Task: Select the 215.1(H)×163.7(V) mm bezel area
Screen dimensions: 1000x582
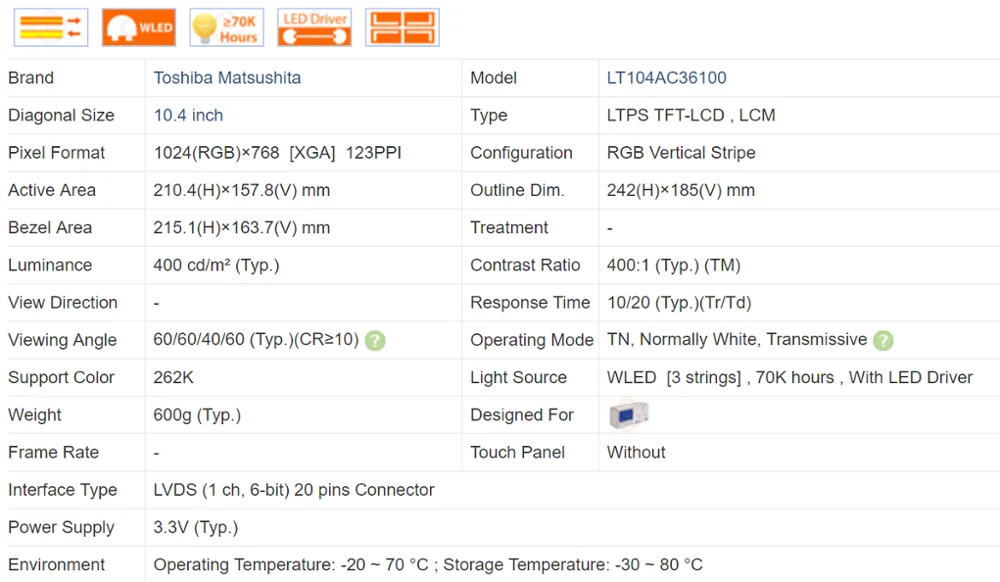Action: pyautogui.click(x=242, y=228)
